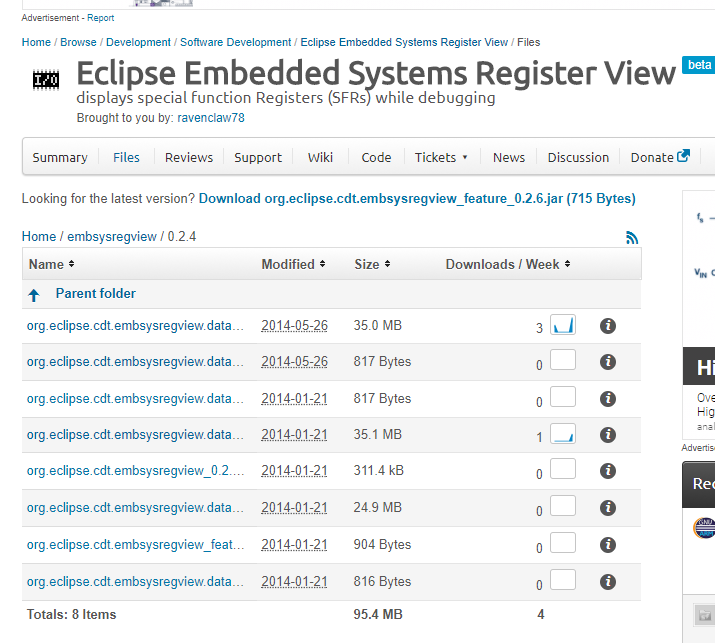Screen dimensions: 715x643
Task: Sort files by Modified date
Action: pyautogui.click(x=294, y=264)
